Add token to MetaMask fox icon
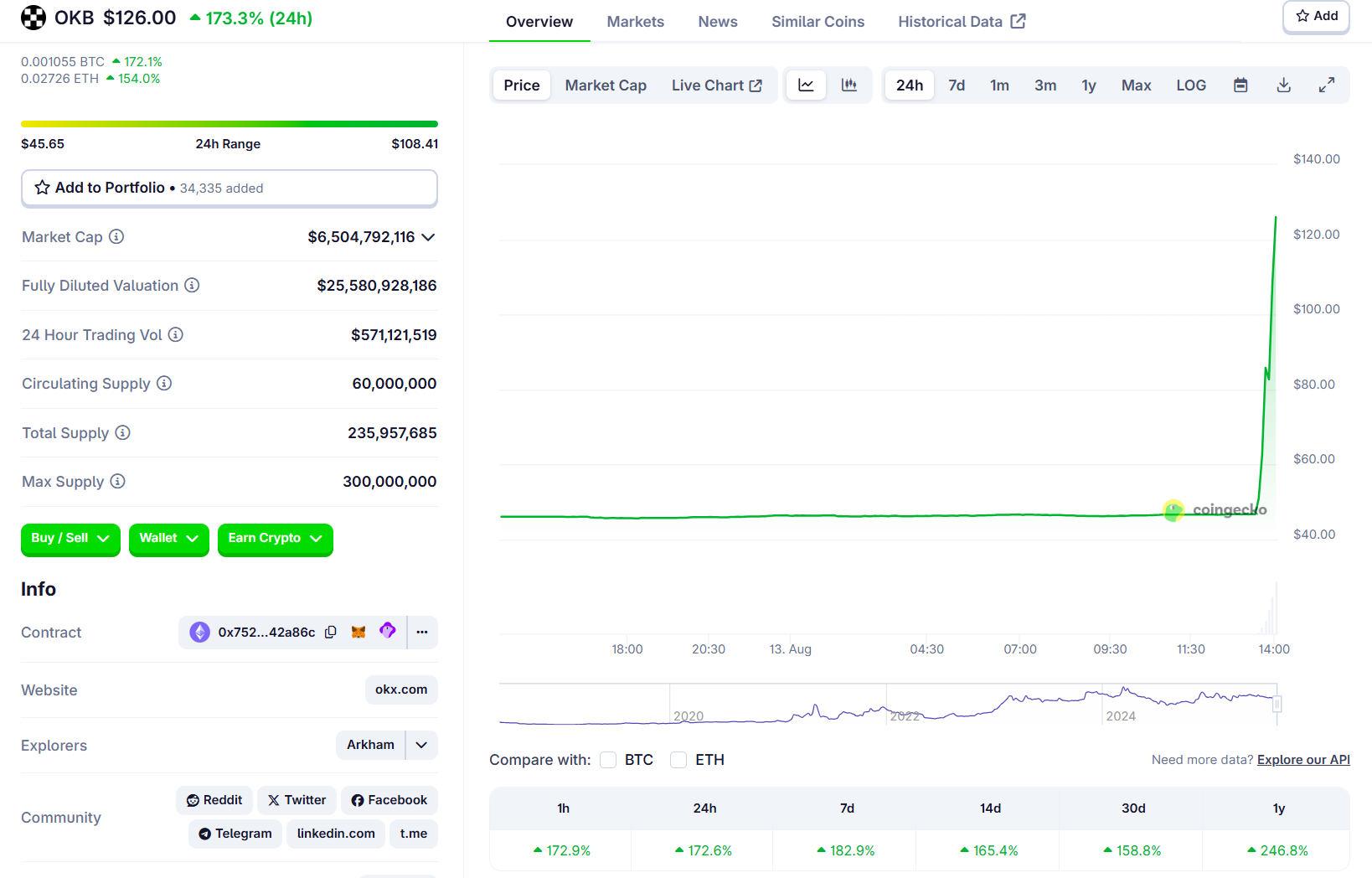This screenshot has height=878, width=1372. tap(358, 633)
